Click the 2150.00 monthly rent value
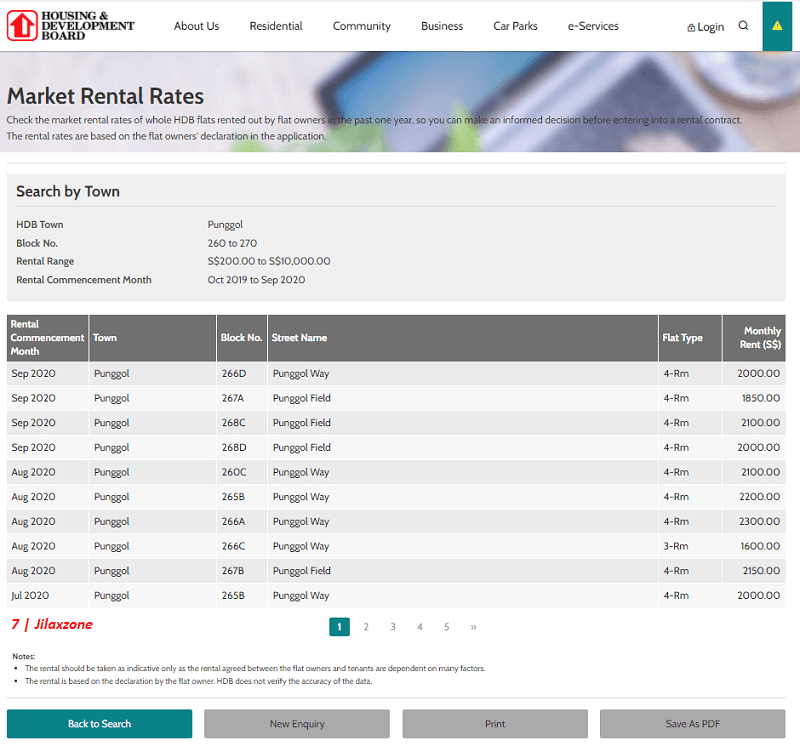The width and height of the screenshot is (800, 746). [761, 570]
